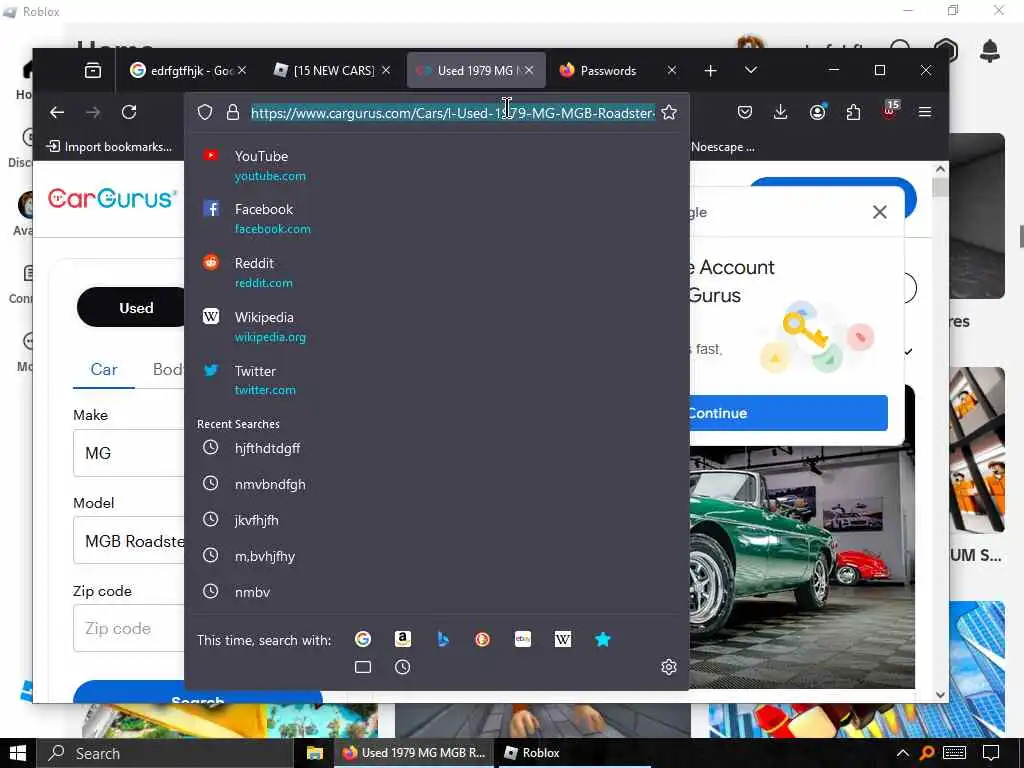Open the green MGB car photo
This screenshot has width=1024, height=768.
coord(802,567)
